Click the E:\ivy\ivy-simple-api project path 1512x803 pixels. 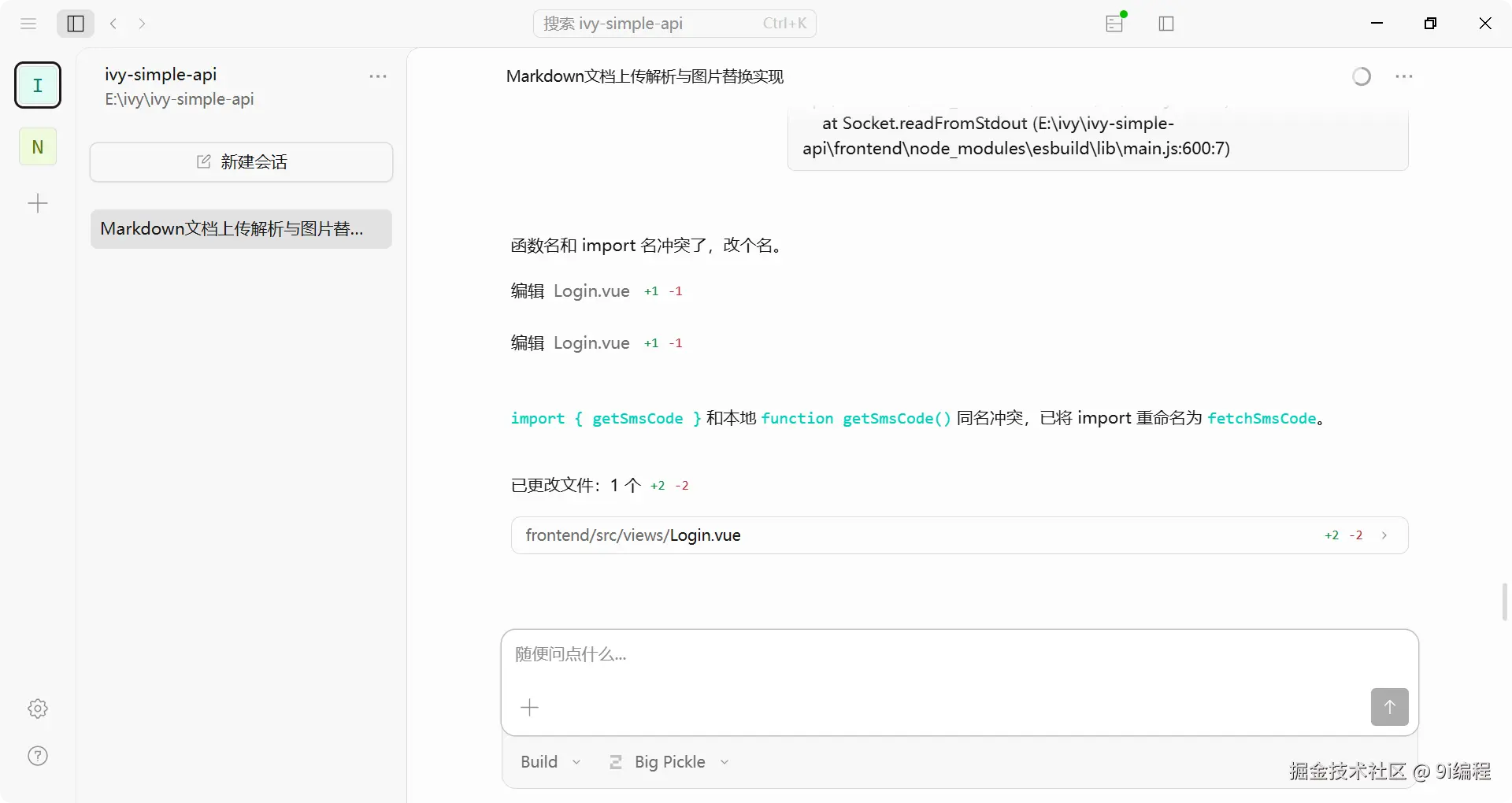tap(180, 99)
